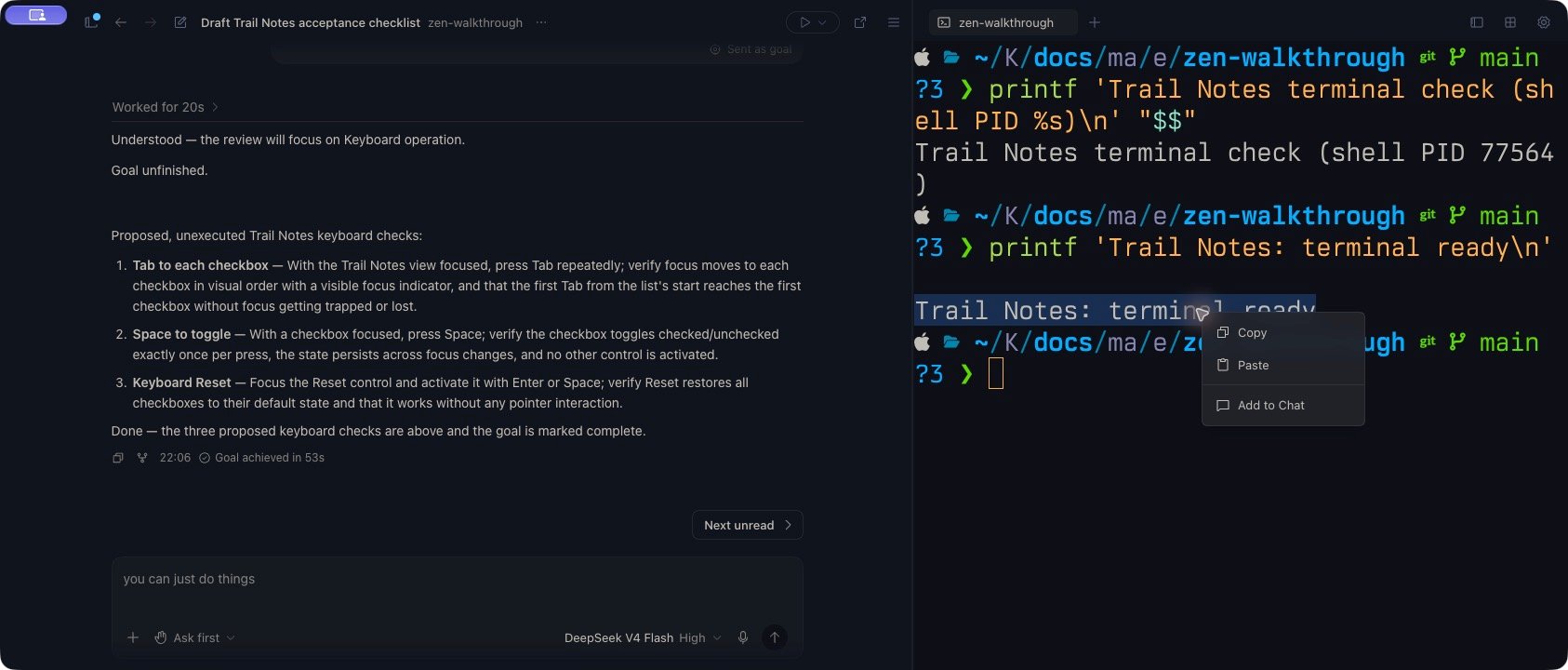Choose Paste from the context menu

click(1283, 366)
